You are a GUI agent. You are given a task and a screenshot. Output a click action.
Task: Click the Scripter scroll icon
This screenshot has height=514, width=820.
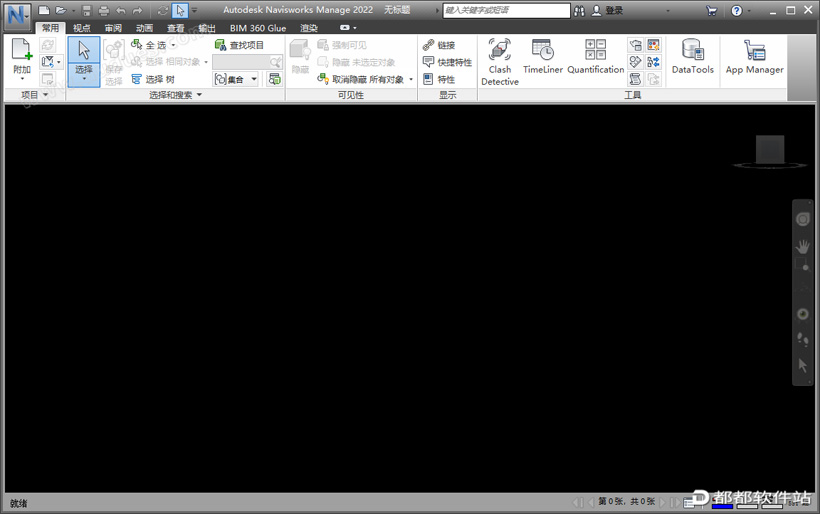tap(635, 79)
